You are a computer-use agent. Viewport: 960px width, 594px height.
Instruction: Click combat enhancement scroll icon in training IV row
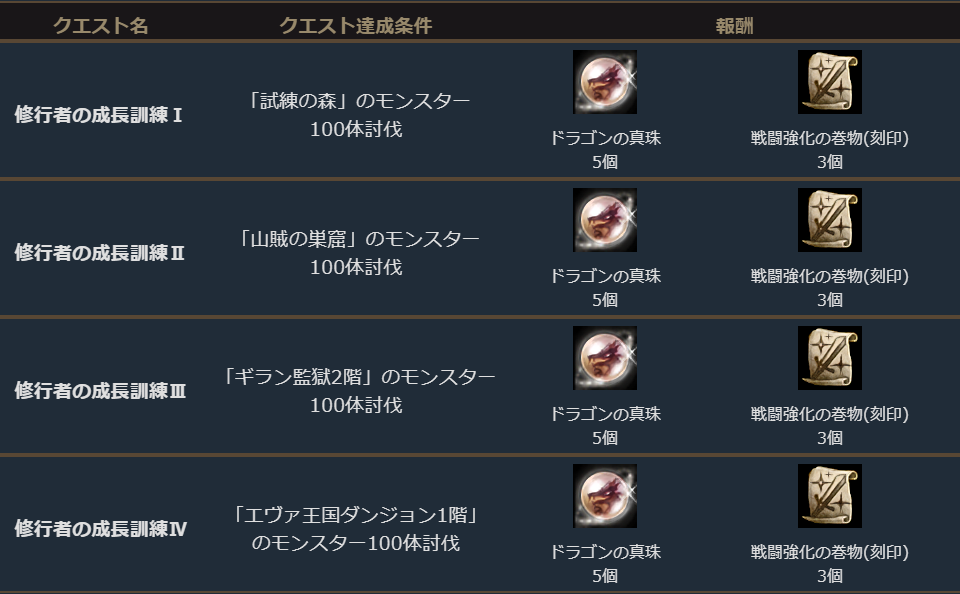pyautogui.click(x=830, y=496)
